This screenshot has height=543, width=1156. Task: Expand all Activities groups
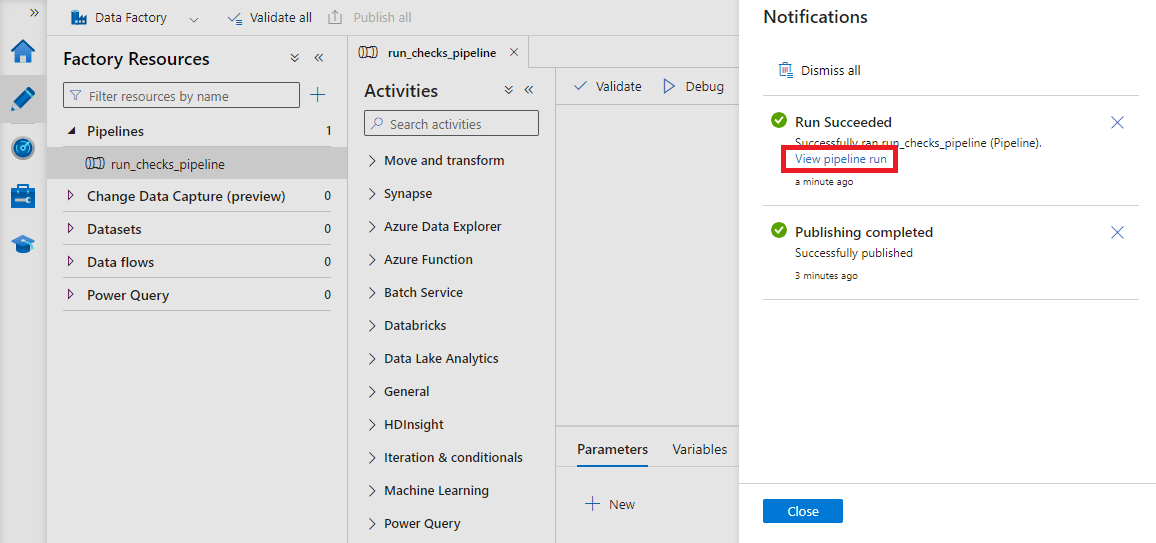(x=509, y=90)
